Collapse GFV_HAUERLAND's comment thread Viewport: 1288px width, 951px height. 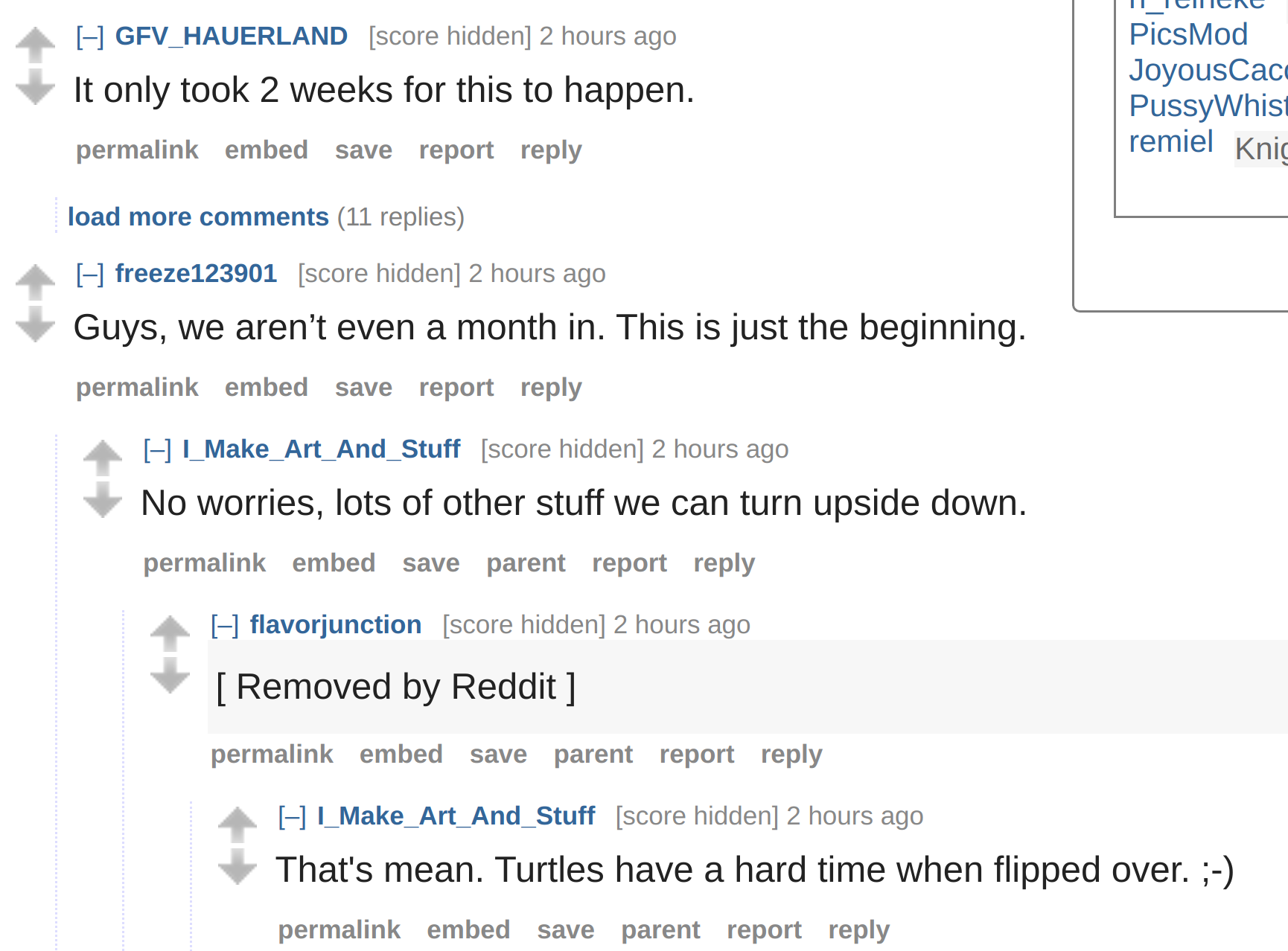coord(89,36)
